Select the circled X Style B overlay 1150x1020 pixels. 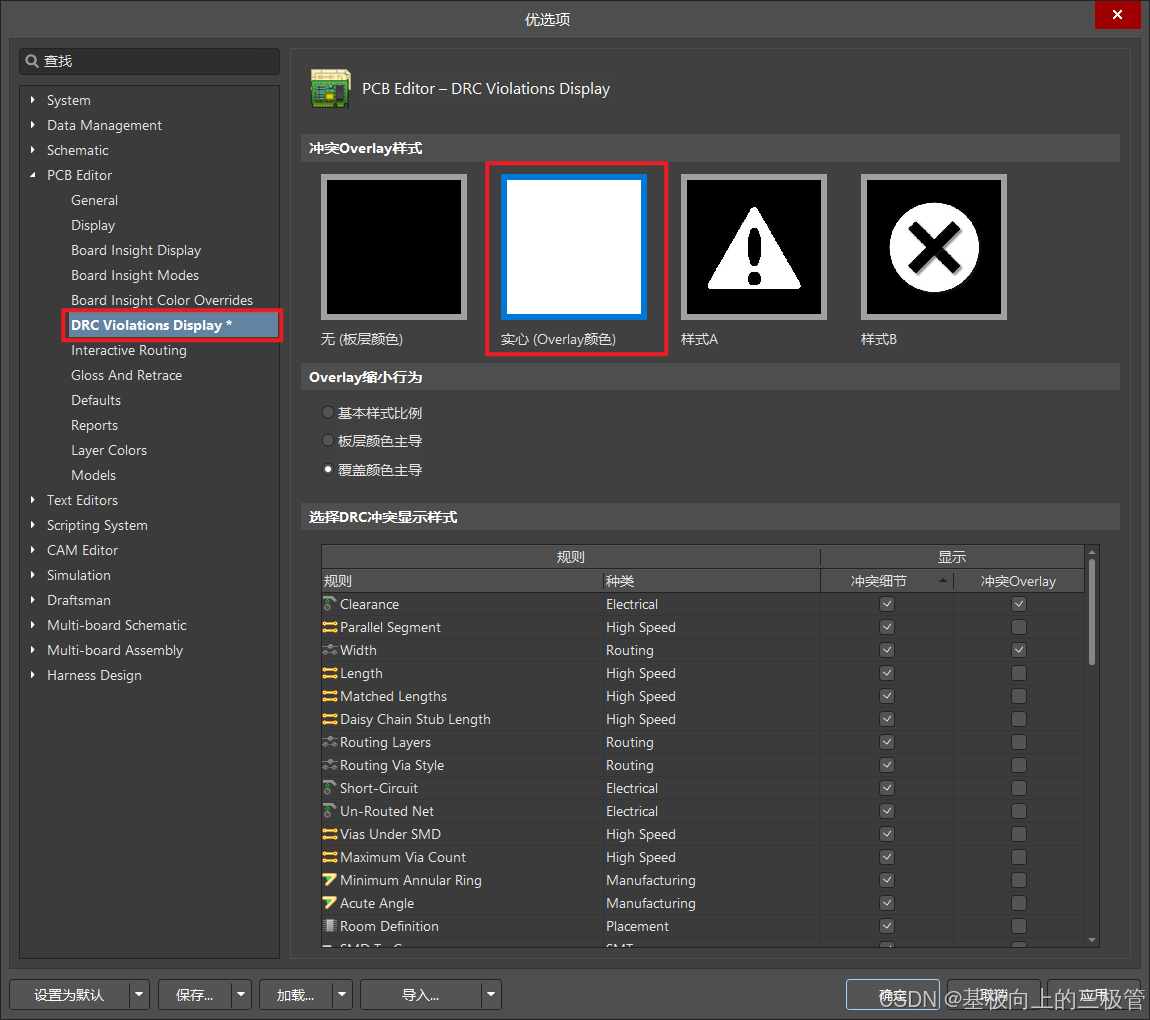(934, 247)
